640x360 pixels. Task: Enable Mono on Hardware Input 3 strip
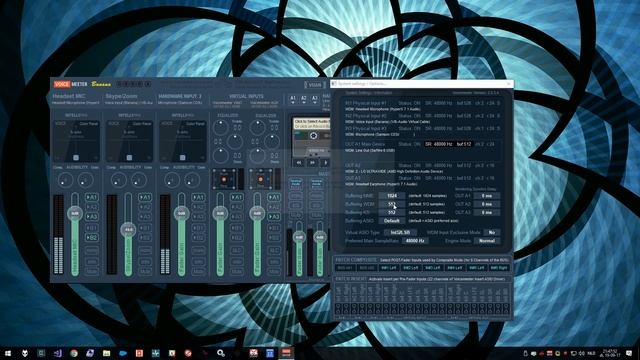(x=198, y=250)
